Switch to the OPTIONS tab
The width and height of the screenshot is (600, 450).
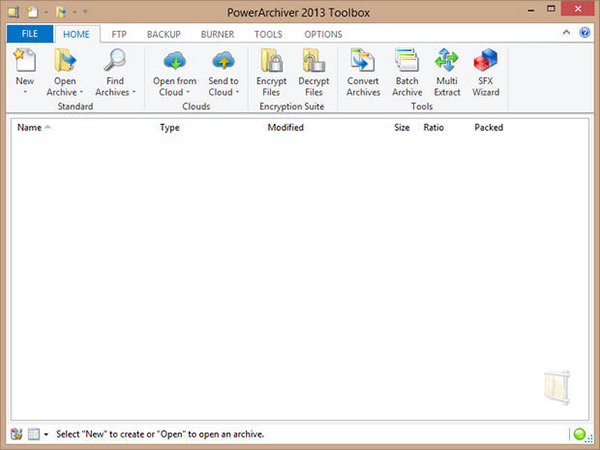coord(323,34)
